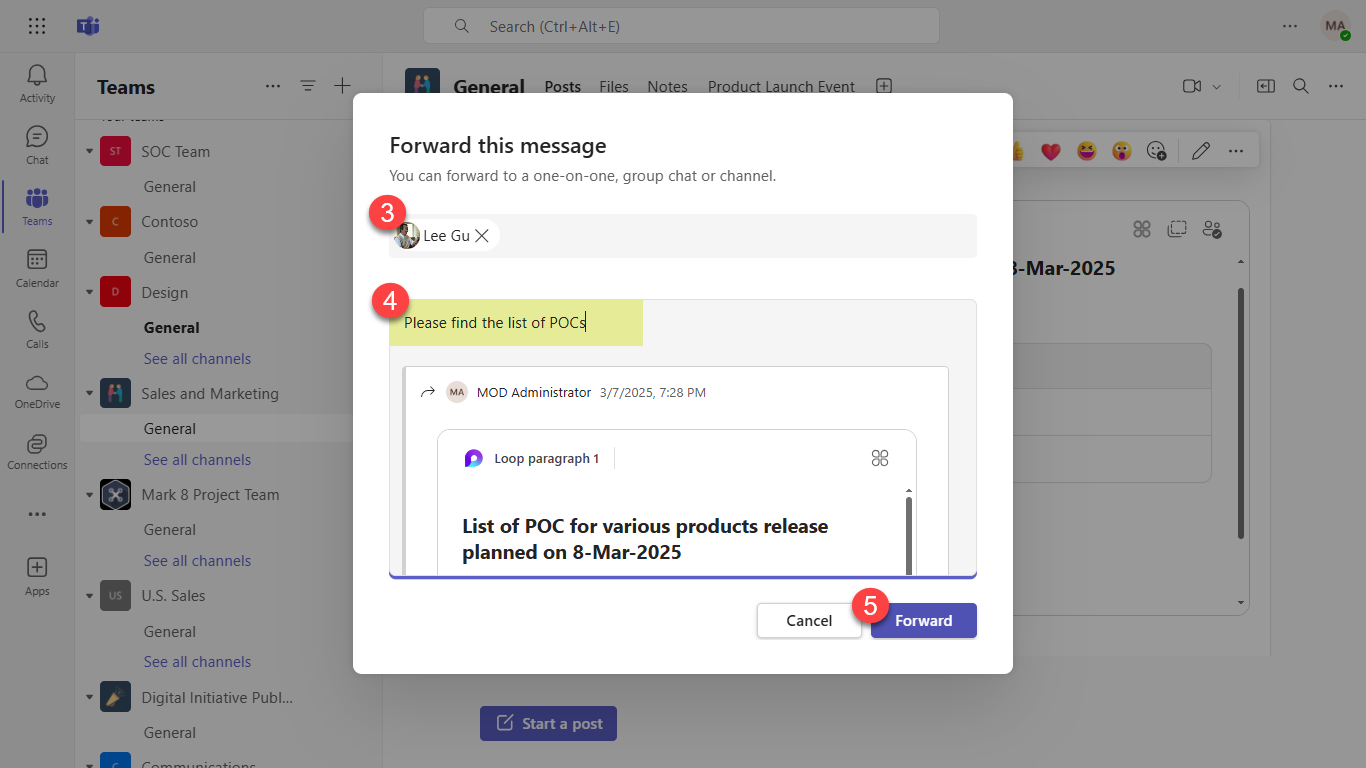Viewport: 1366px width, 768px height.
Task: Collapse the Contoso team
Action: 89,222
